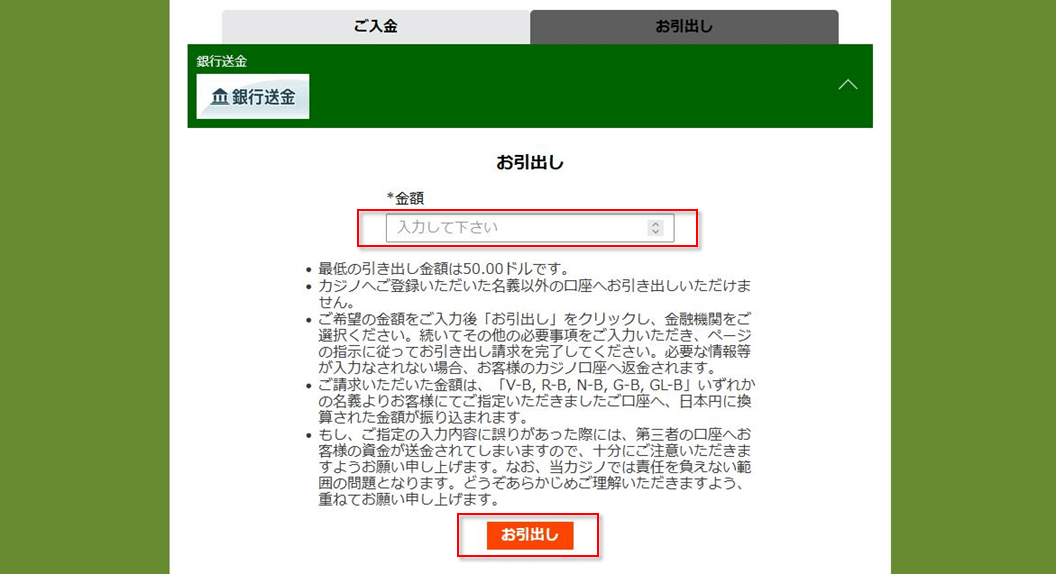
Task: Click the bullet text starting ご希望の金額をご入力後
Action: 535,343
